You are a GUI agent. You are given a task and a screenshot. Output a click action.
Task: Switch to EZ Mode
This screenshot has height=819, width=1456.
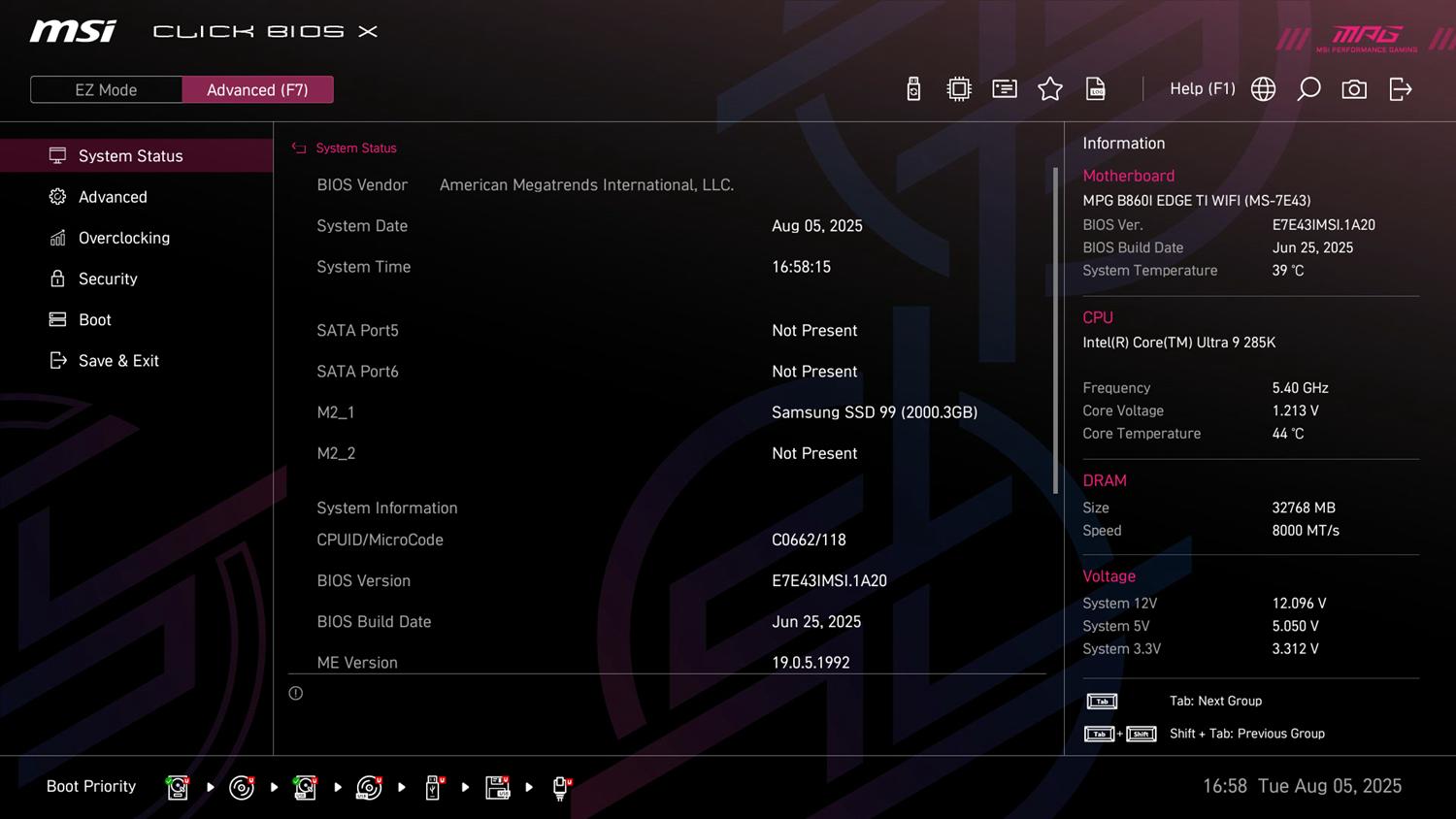tap(107, 89)
